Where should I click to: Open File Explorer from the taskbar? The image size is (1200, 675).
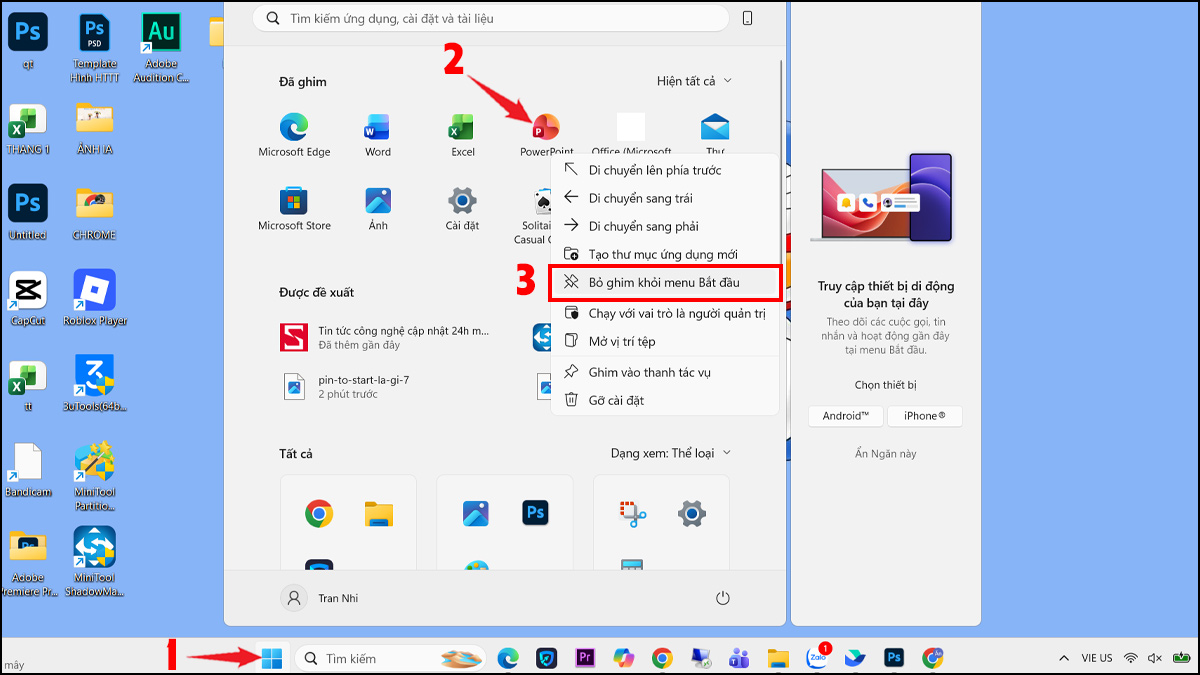click(x=778, y=658)
